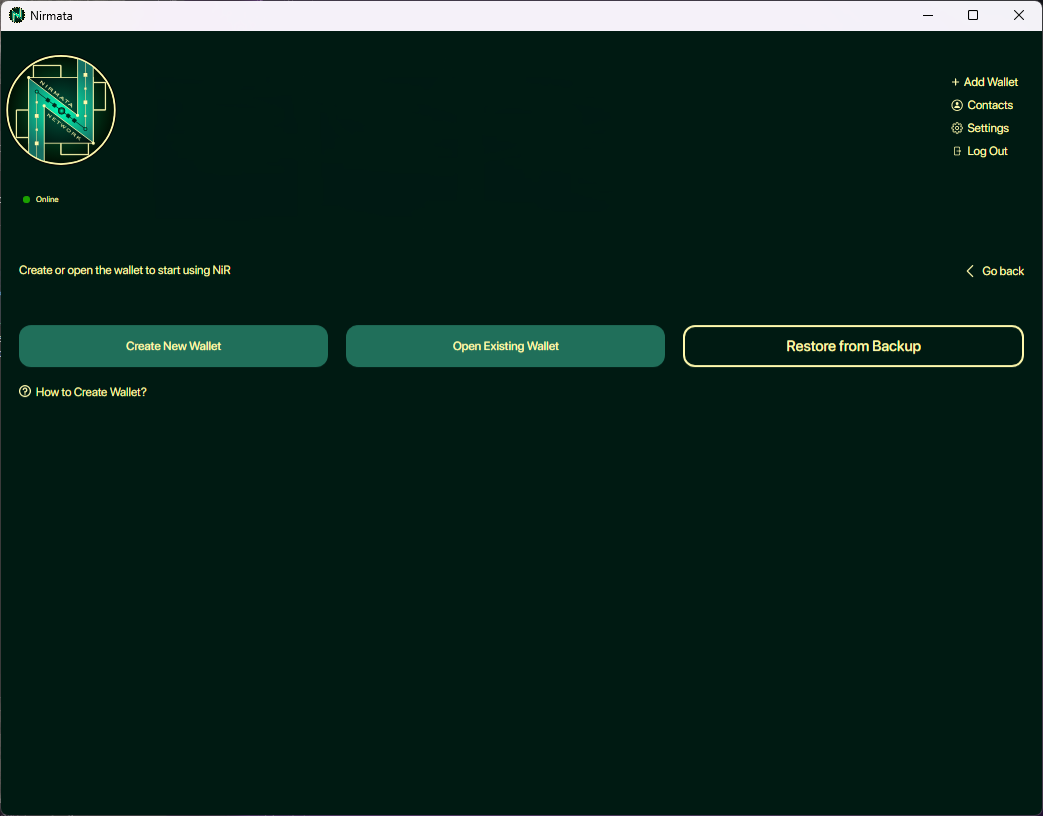Choose Log Out from the top-right menu
The width and height of the screenshot is (1043, 816).
pos(987,150)
